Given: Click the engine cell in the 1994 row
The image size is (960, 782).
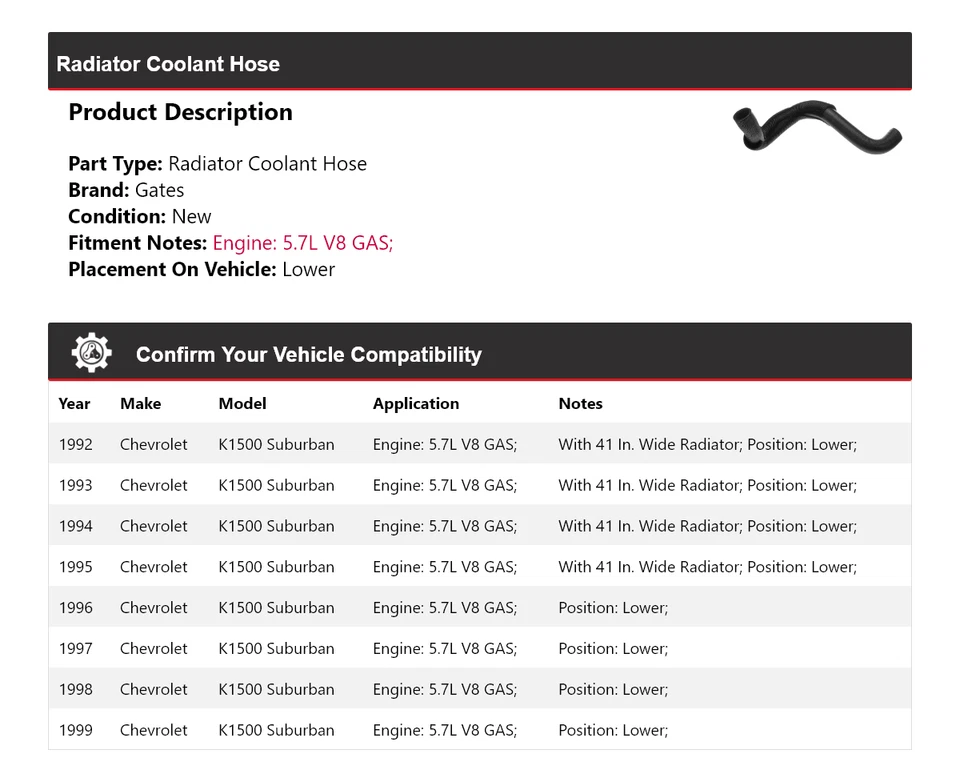Looking at the screenshot, I should (x=445, y=526).
